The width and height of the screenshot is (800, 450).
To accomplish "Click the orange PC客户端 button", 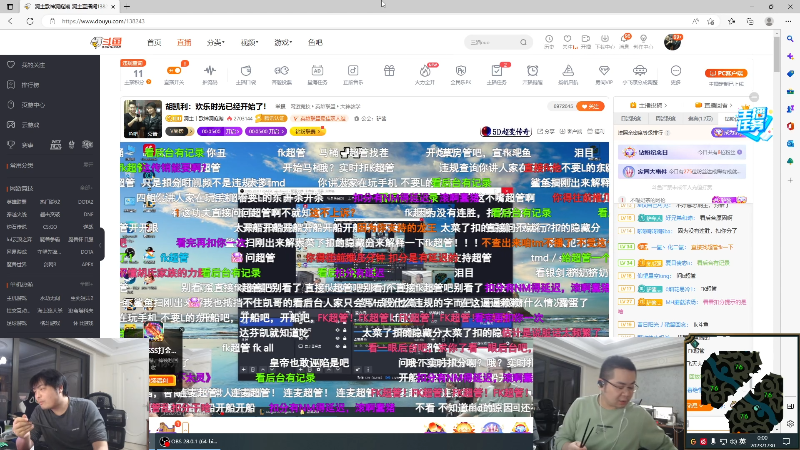I will click(726, 73).
